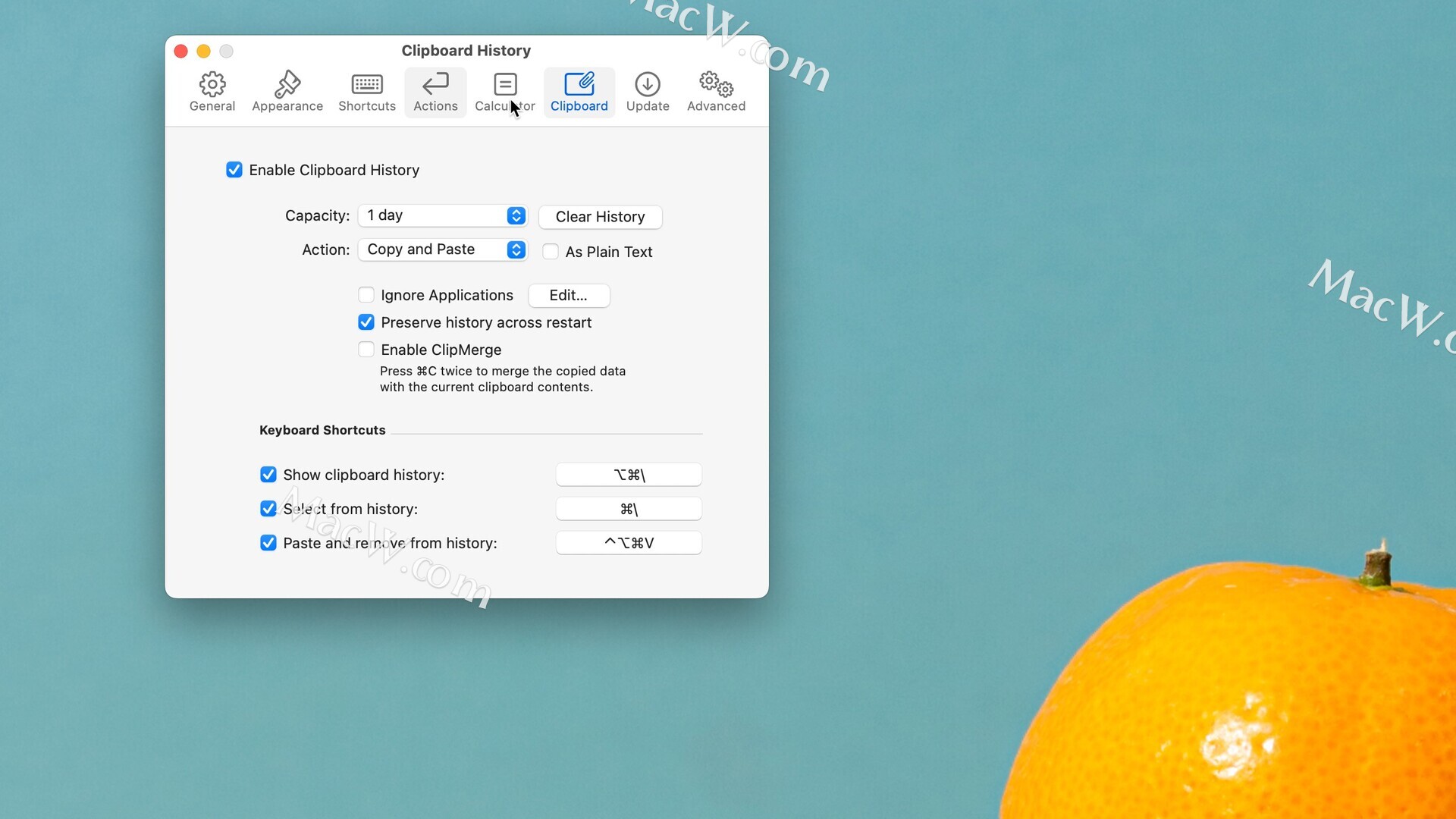Switch to the Shortcuts tab
Viewport: 1456px width, 819px height.
367,93
